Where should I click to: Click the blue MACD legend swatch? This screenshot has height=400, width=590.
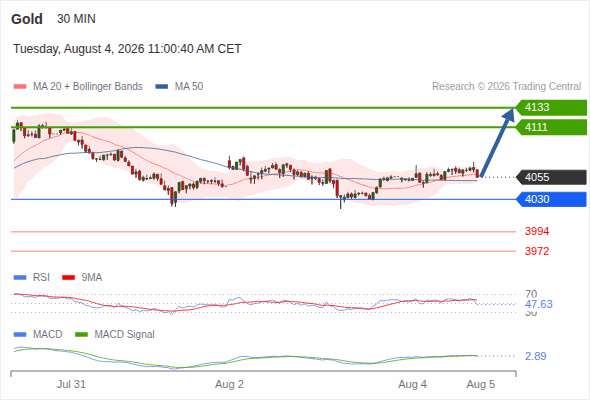point(20,335)
